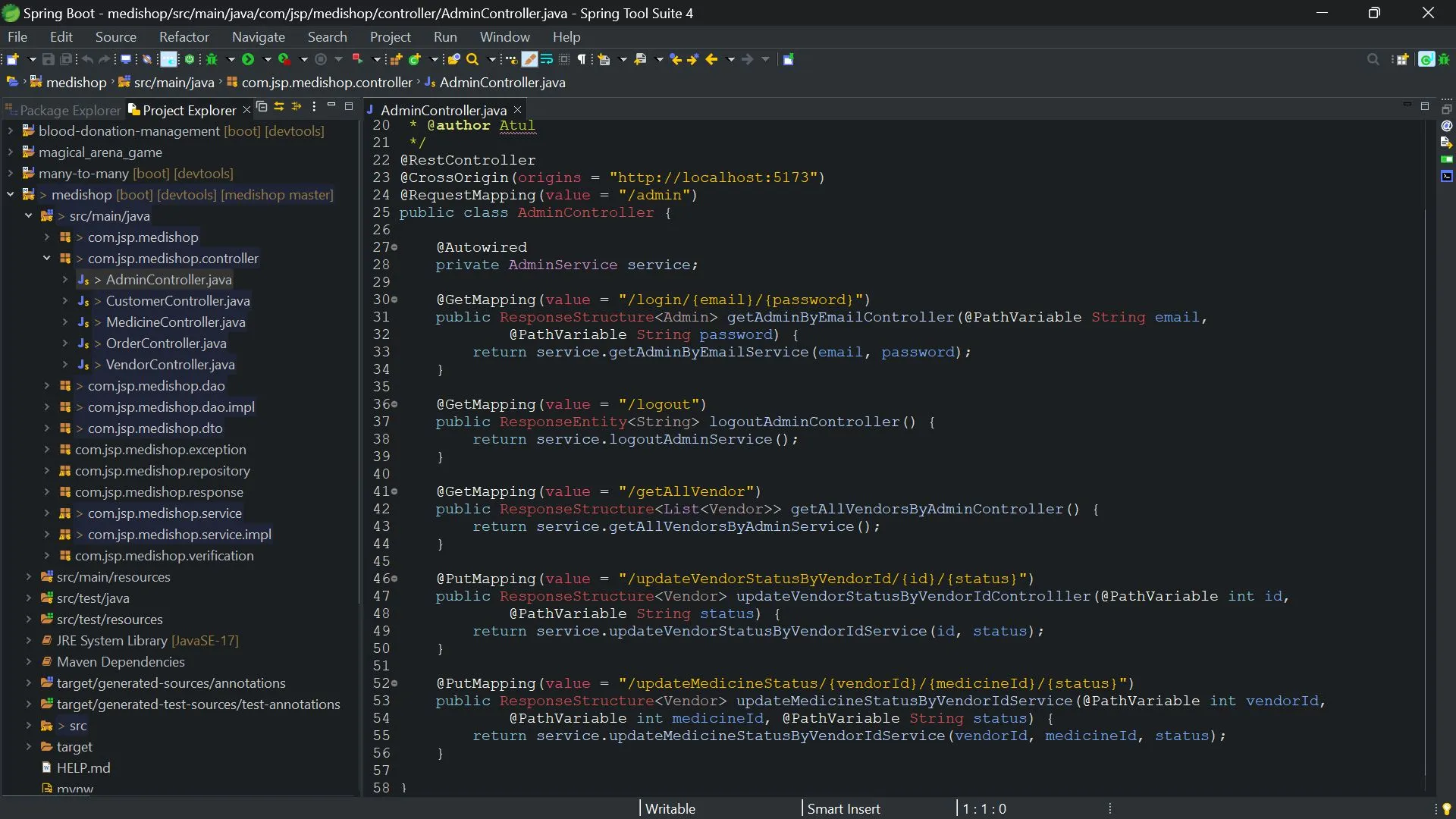Switch to the Java perspective icon
The width and height of the screenshot is (1456, 819).
coord(1426,59)
